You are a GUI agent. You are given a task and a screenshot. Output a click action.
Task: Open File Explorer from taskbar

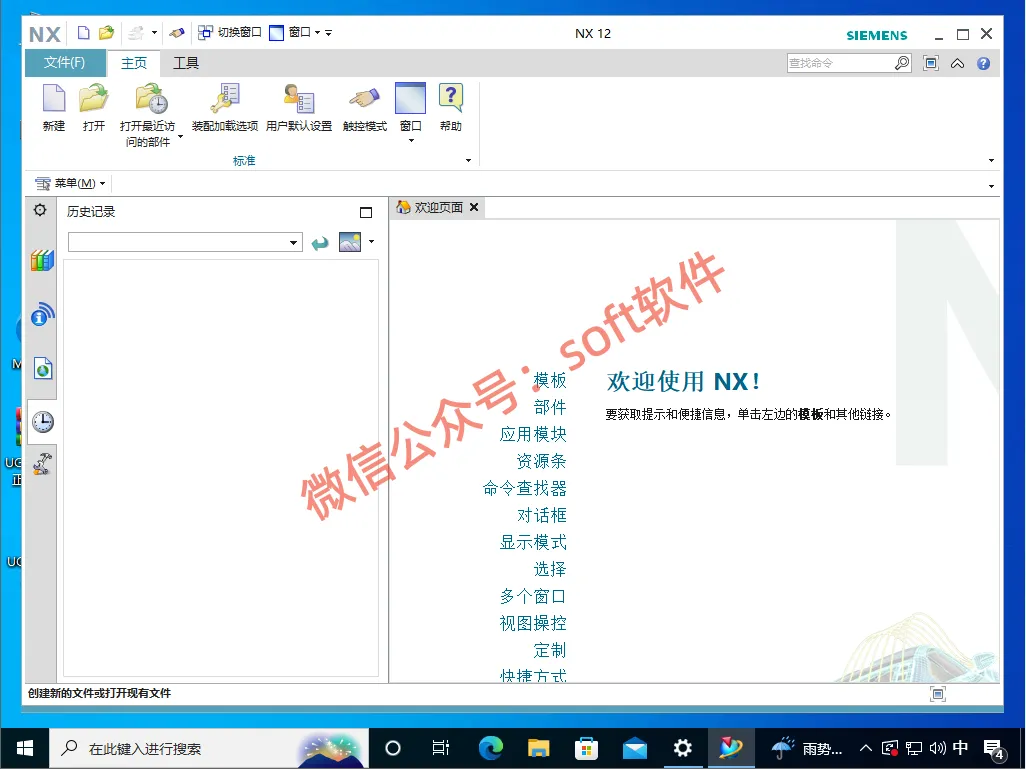coord(539,747)
